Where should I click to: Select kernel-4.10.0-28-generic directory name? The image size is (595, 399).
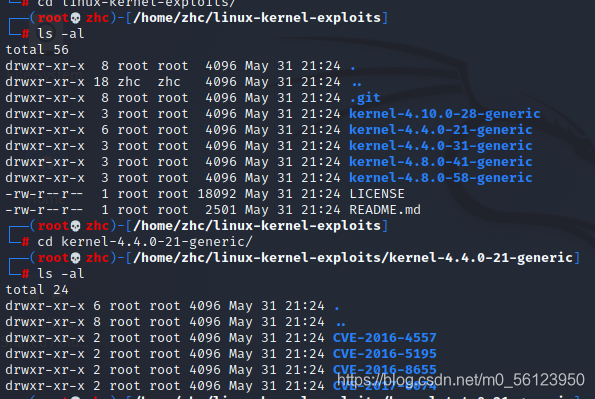[444, 114]
